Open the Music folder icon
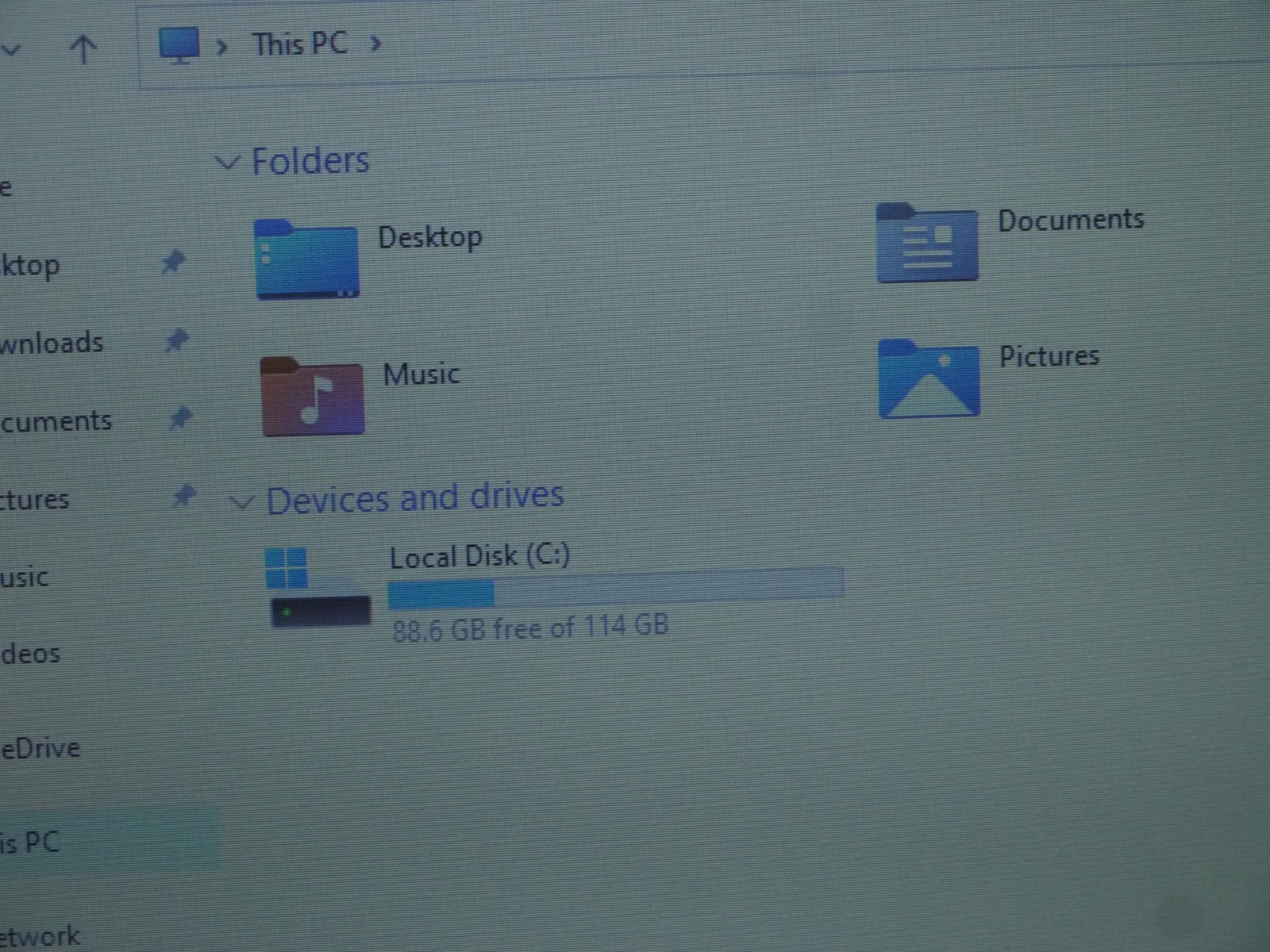 click(x=313, y=396)
